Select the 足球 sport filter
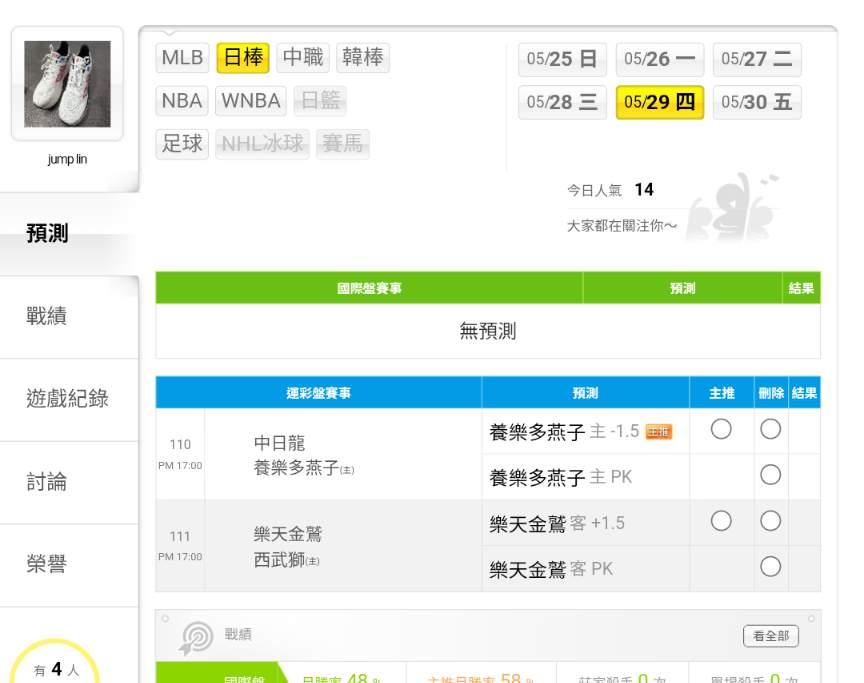The height and width of the screenshot is (683, 864). click(182, 144)
